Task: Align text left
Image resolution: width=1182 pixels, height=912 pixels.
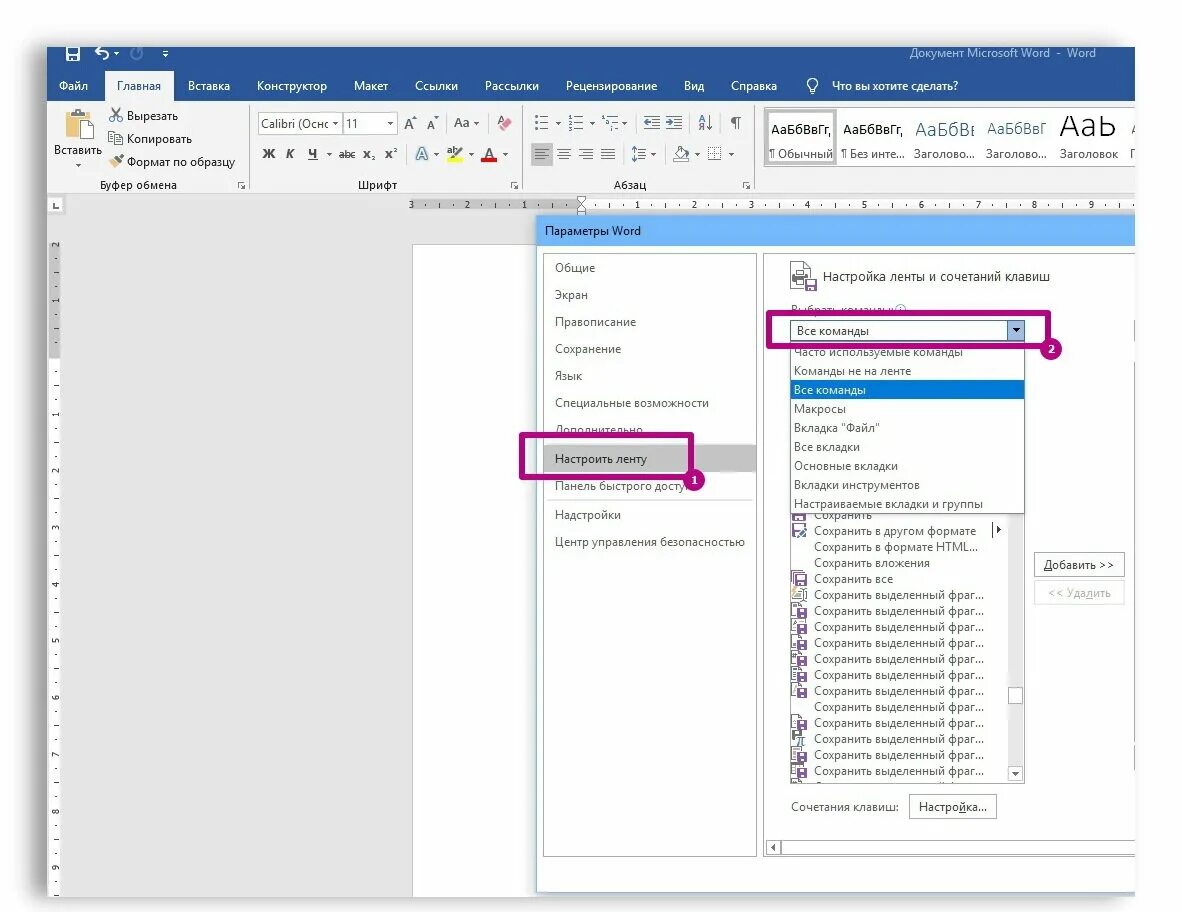Action: 541,155
